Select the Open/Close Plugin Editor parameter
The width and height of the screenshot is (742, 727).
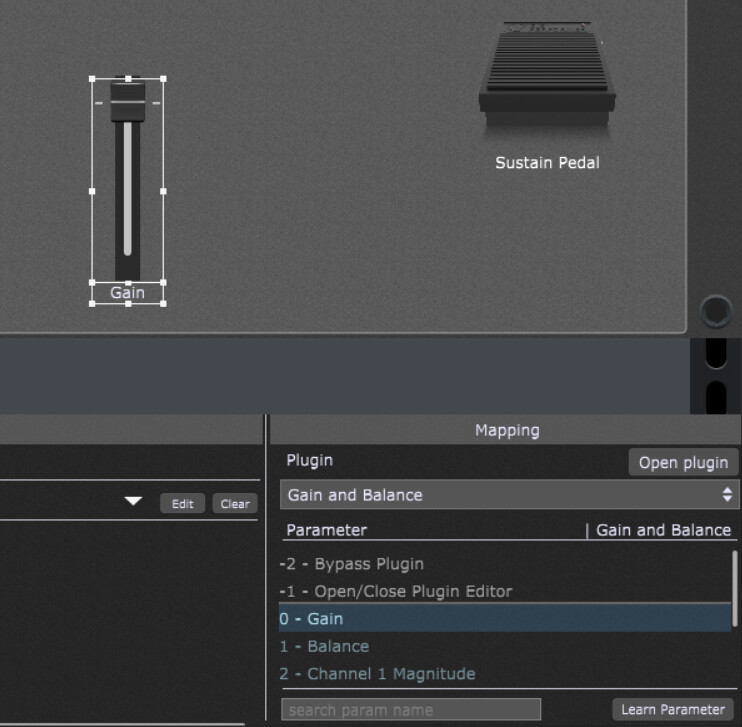[x=396, y=591]
